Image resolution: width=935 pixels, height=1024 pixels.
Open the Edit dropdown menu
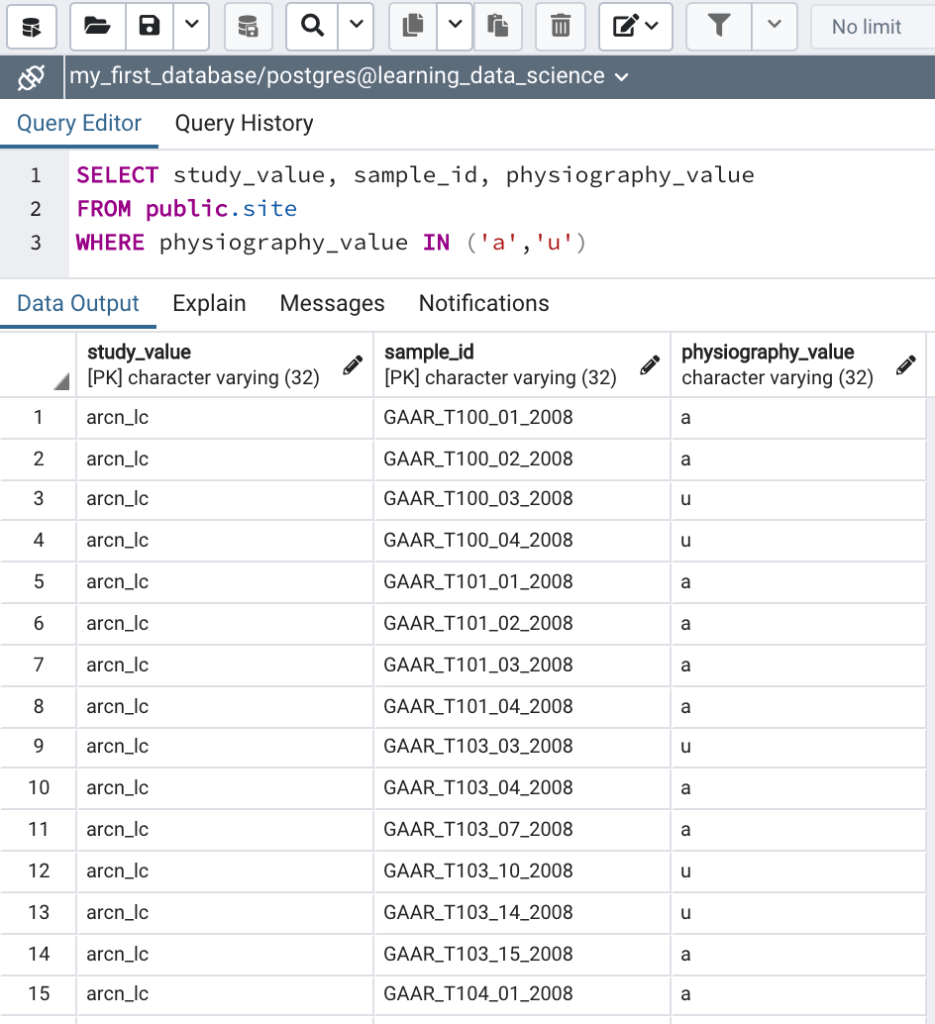point(636,26)
